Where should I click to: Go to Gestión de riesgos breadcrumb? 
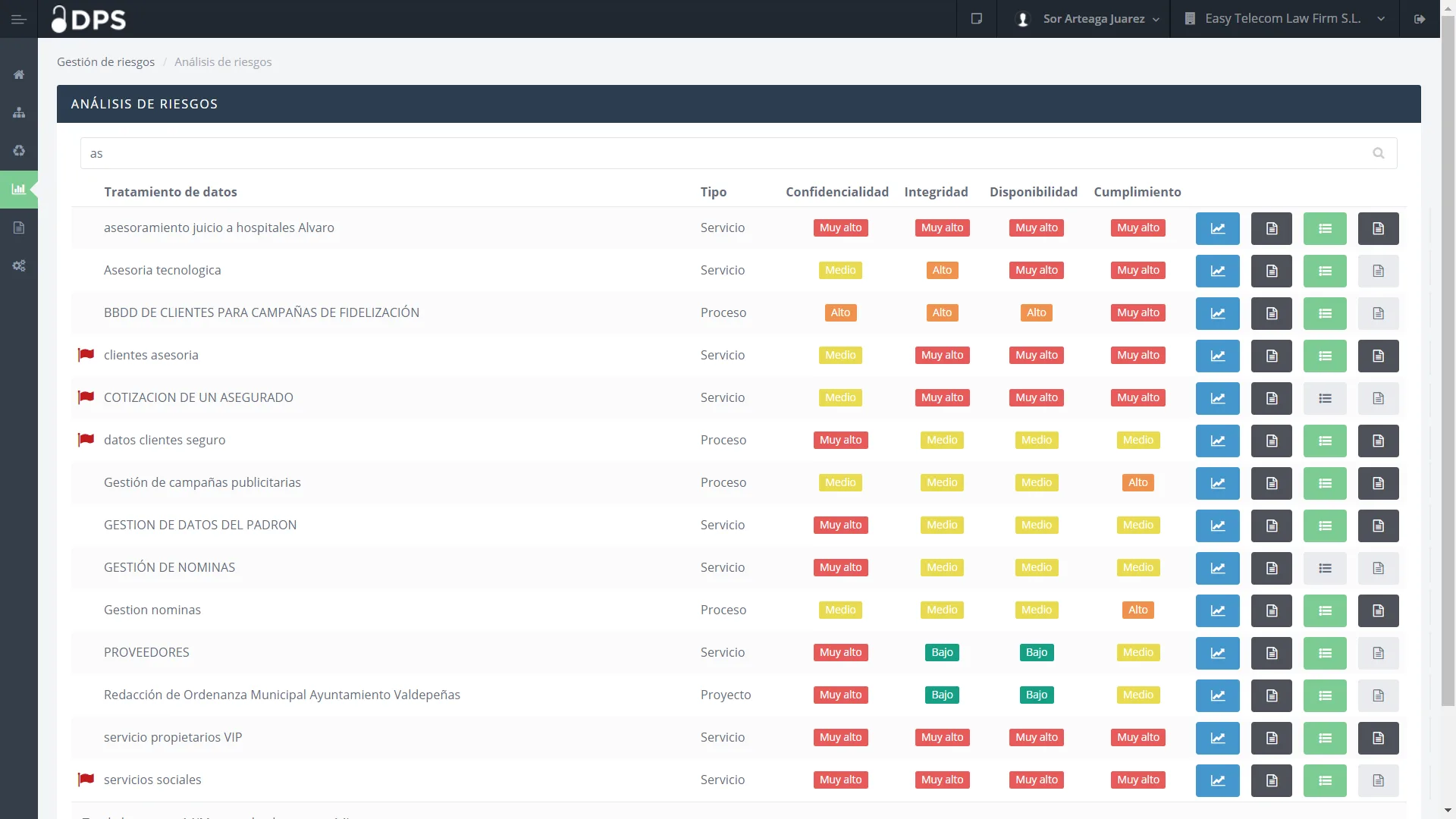point(105,62)
